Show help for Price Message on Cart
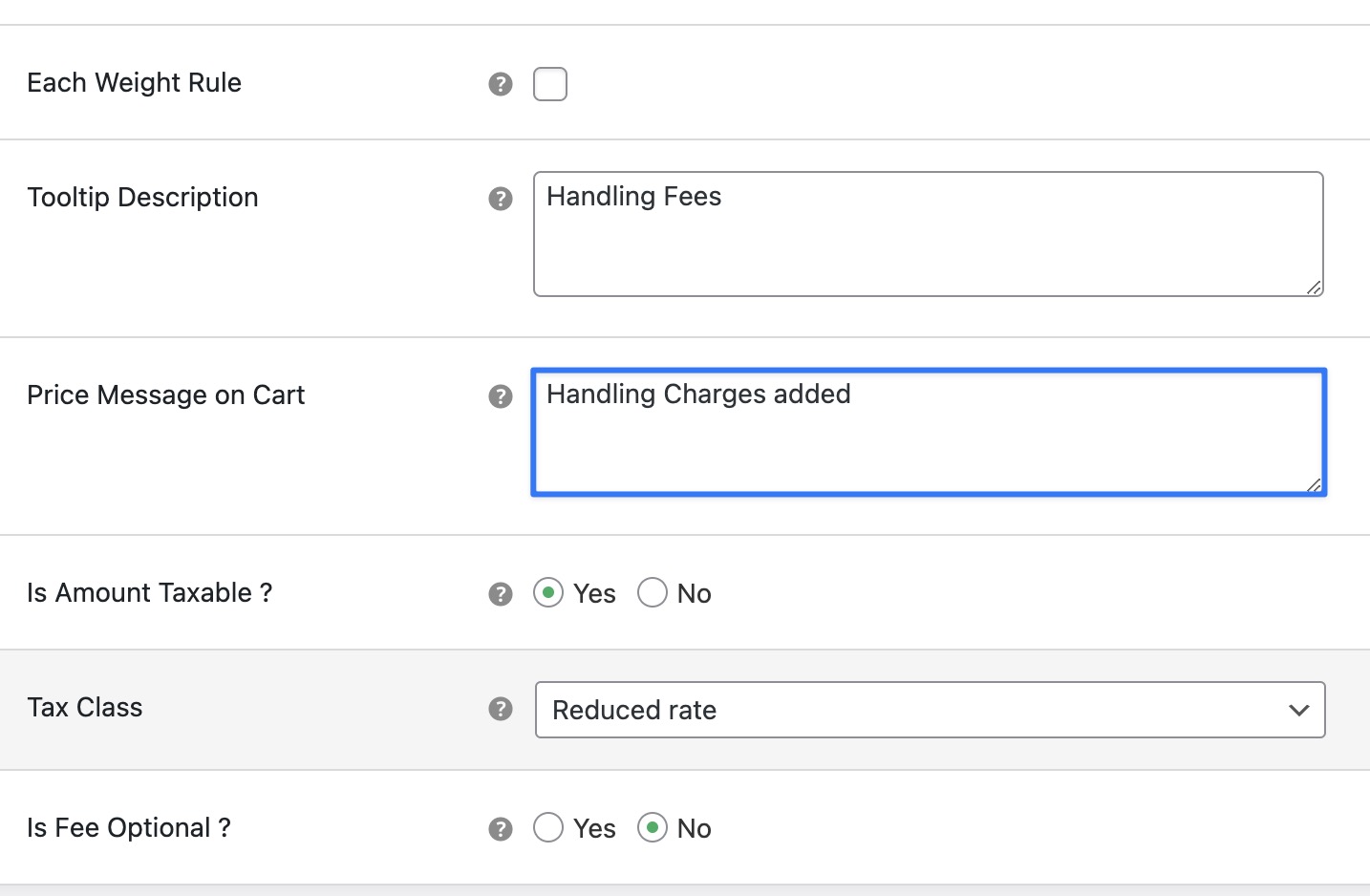Screen dimensions: 1370x896 501,396
